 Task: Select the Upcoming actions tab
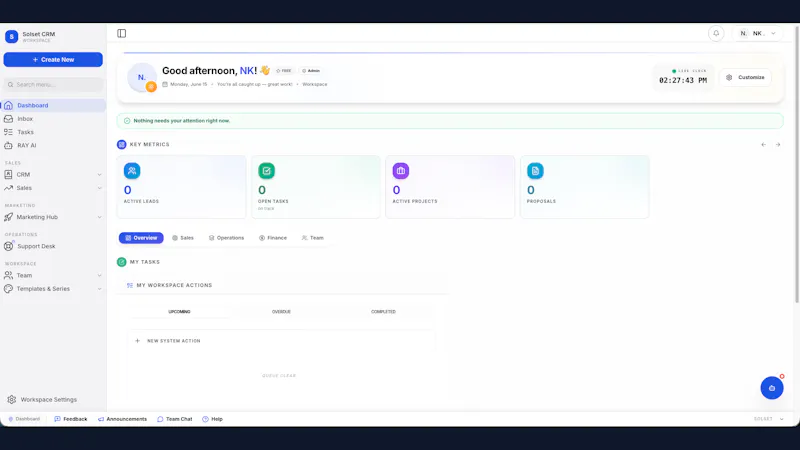tap(180, 312)
